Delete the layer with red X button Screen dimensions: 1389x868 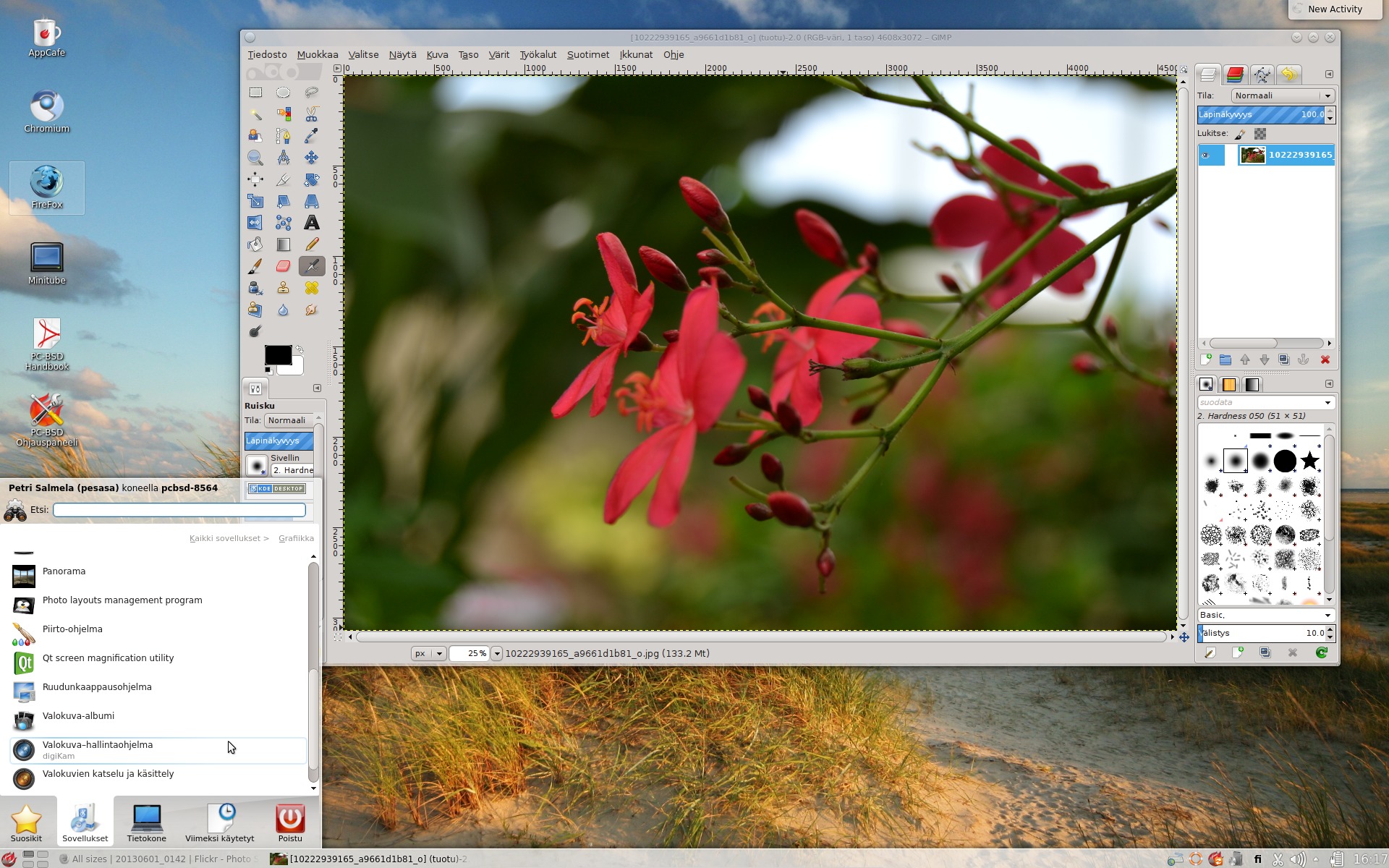click(1325, 359)
